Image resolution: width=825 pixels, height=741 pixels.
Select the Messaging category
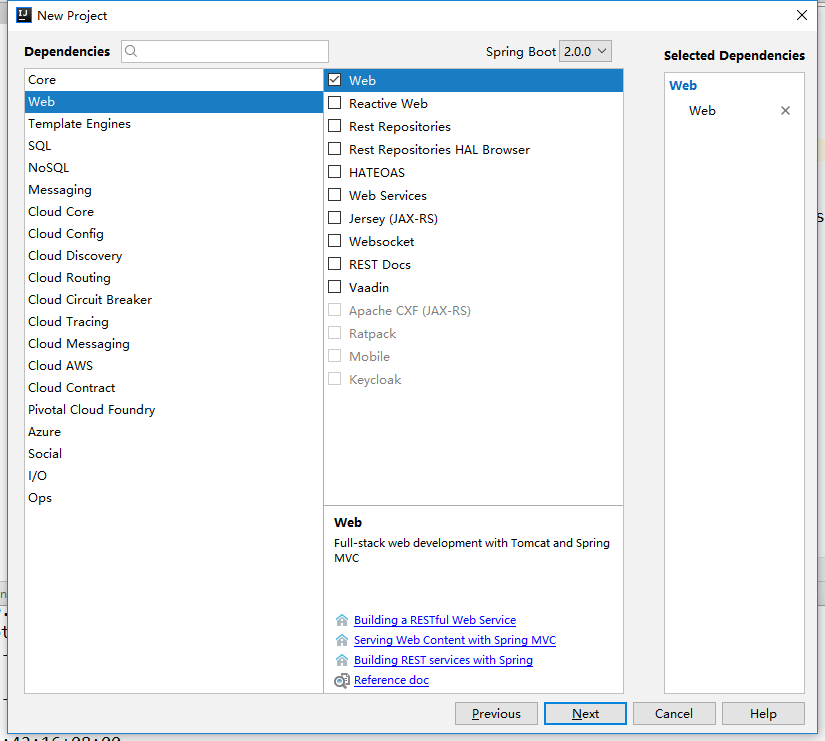[174, 190]
